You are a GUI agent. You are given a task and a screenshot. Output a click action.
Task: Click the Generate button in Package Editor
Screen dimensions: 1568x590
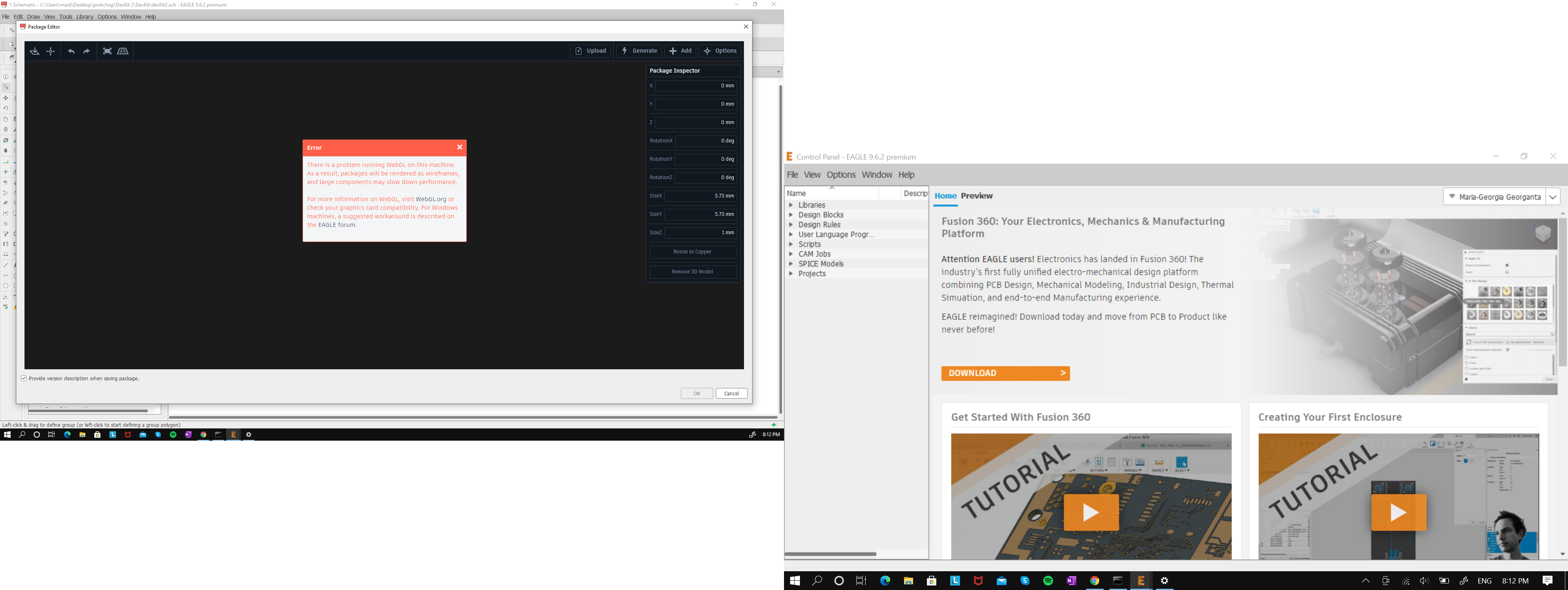(639, 51)
